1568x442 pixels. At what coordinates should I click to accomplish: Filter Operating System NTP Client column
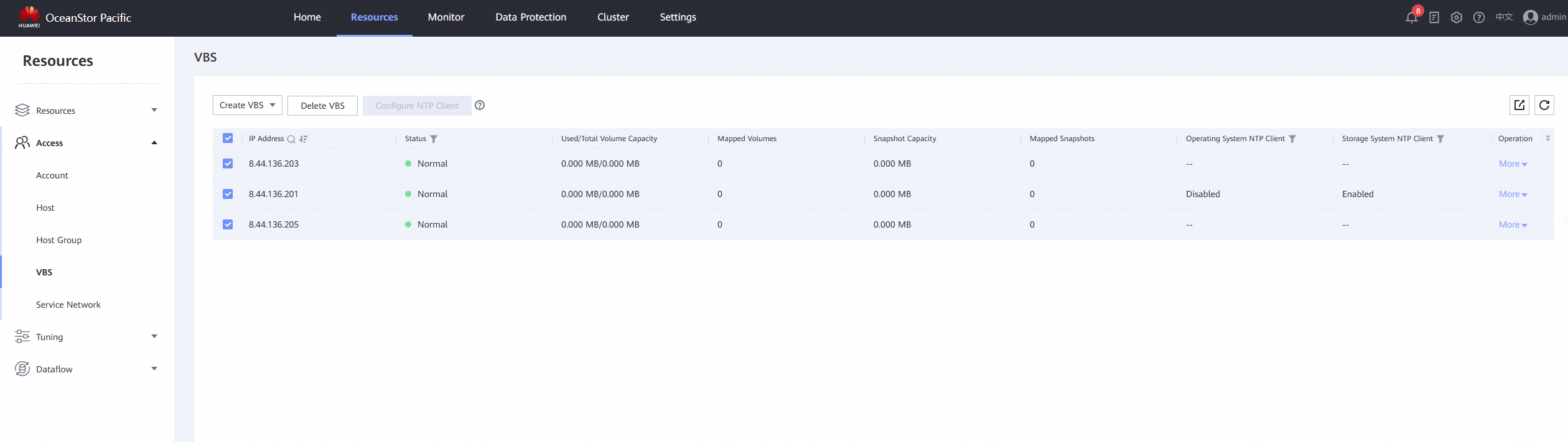(1292, 139)
